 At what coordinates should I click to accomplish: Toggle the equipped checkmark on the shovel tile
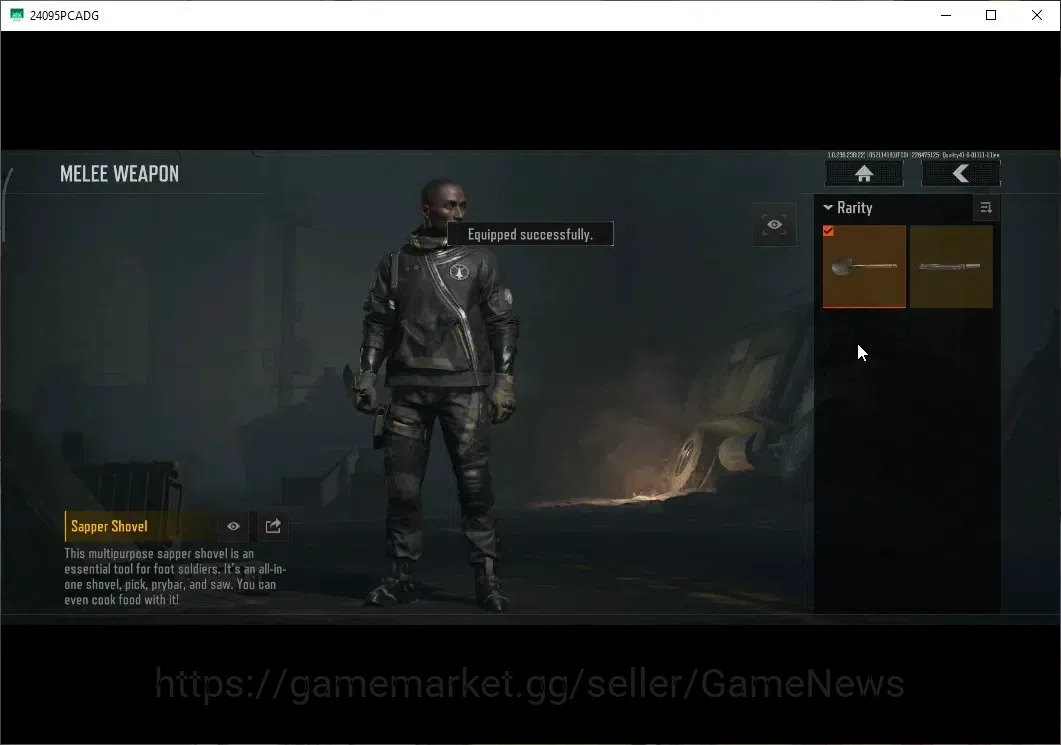(828, 231)
